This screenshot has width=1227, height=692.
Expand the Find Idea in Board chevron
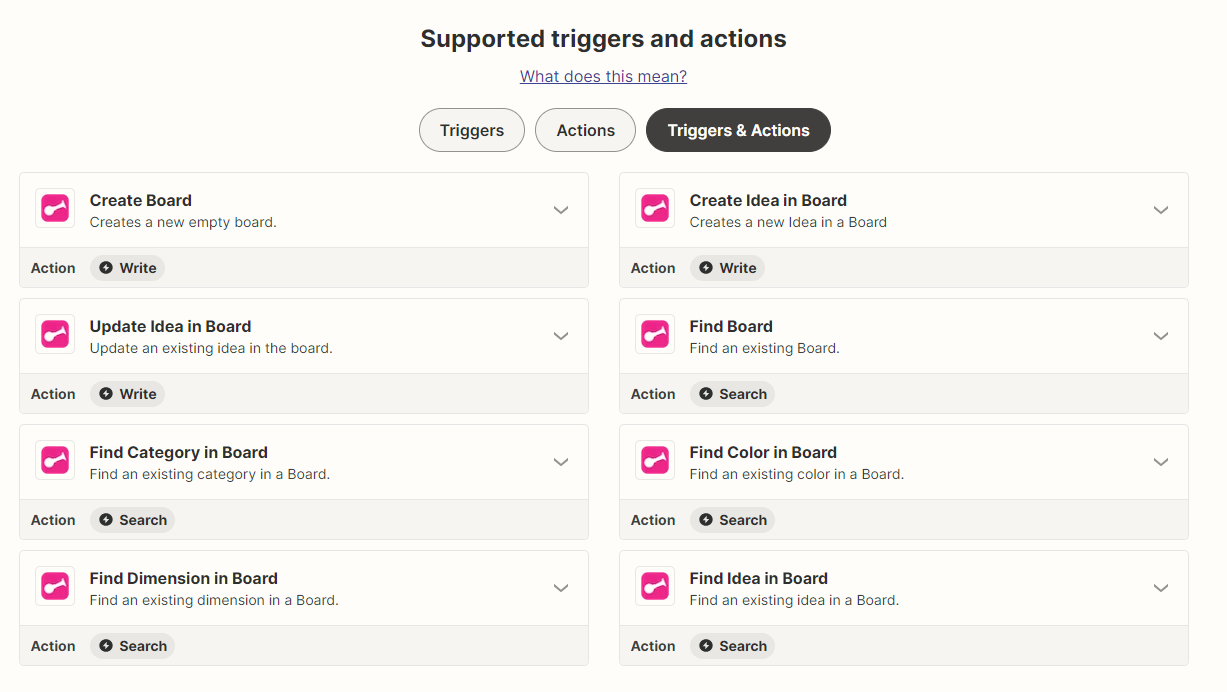pos(1161,588)
